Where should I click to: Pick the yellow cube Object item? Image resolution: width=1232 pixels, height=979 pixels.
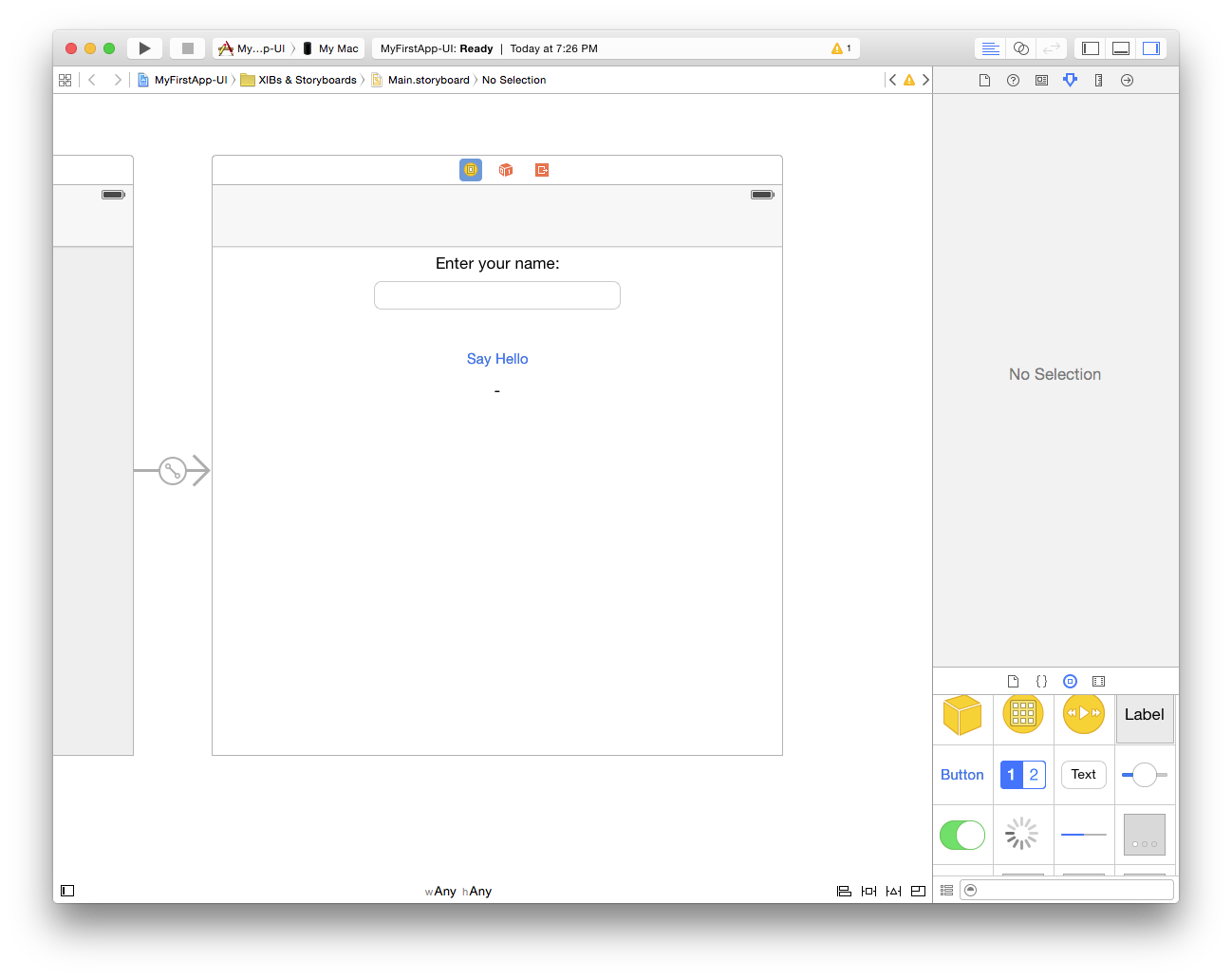(962, 715)
